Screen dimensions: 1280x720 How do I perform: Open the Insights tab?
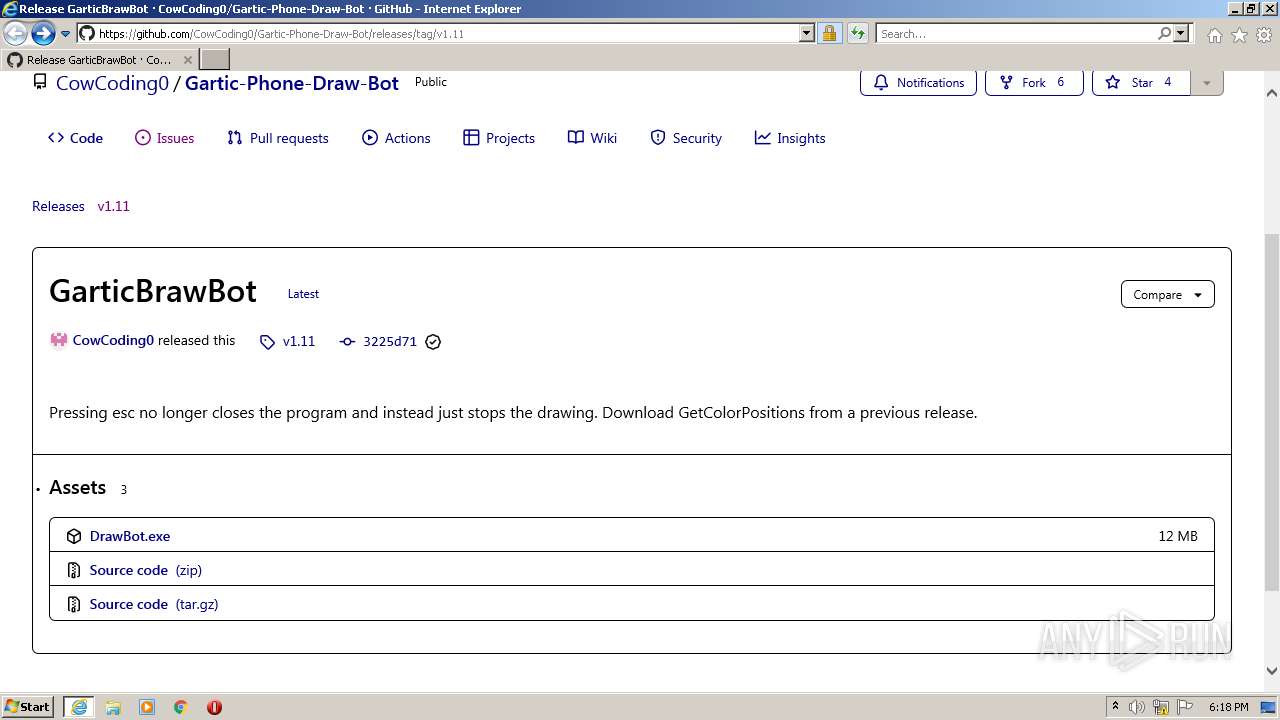(x=790, y=138)
